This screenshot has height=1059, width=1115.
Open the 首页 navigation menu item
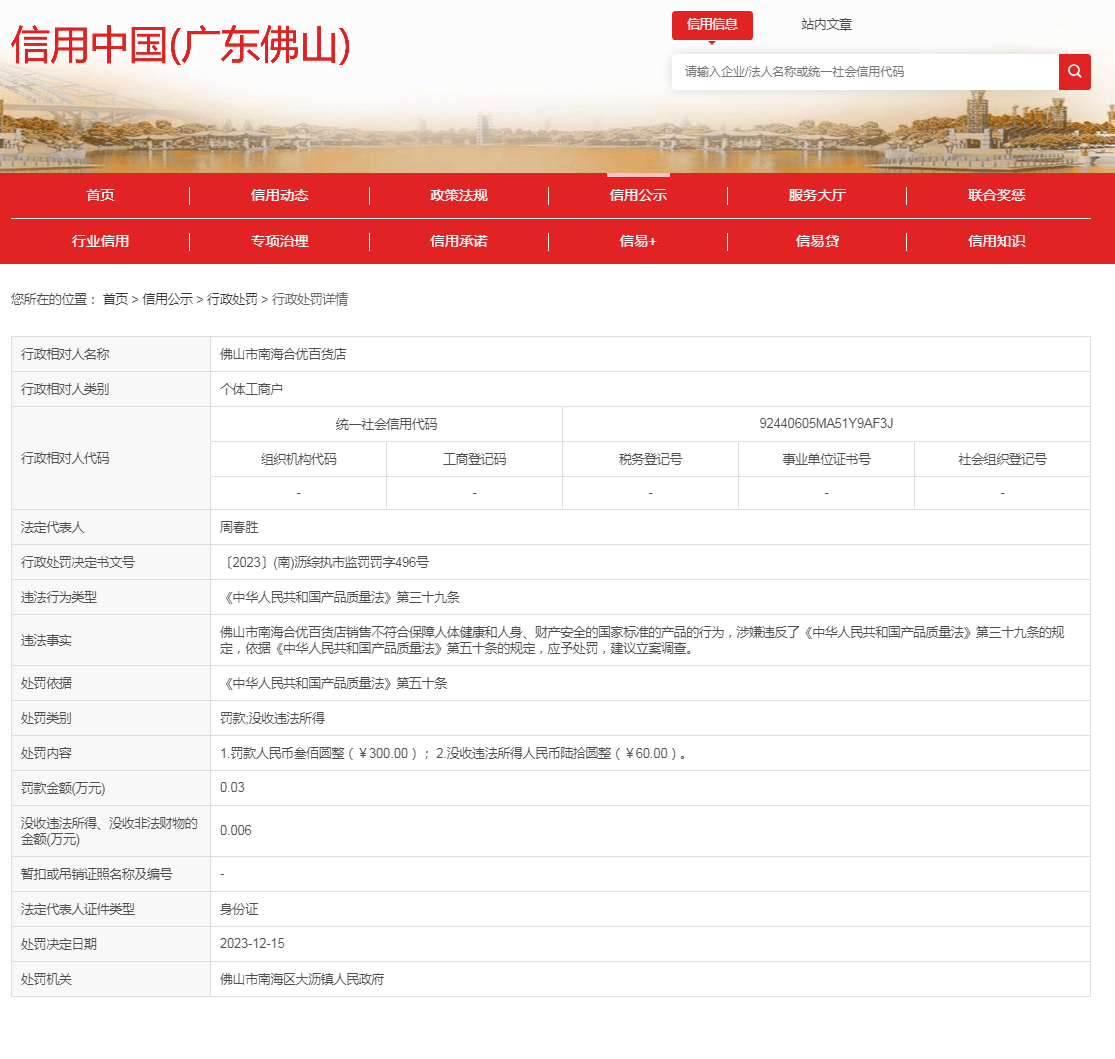(100, 195)
